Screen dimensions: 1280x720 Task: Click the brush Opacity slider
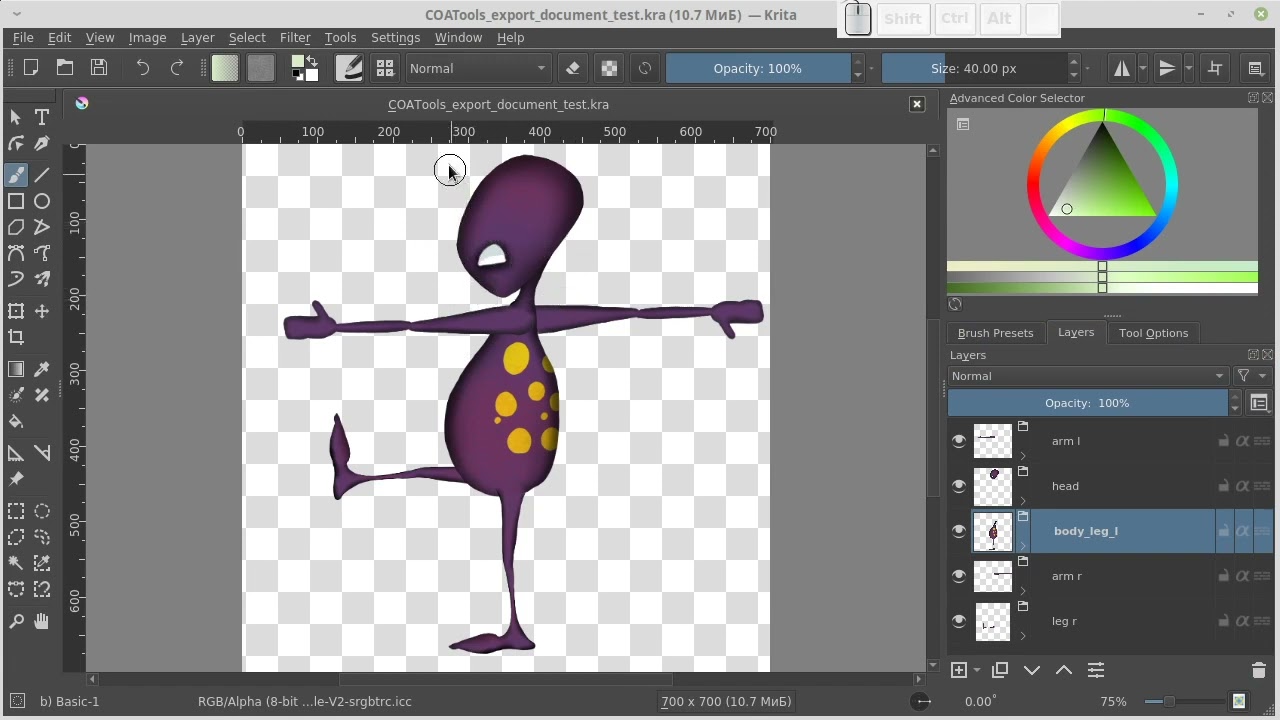[x=757, y=68]
